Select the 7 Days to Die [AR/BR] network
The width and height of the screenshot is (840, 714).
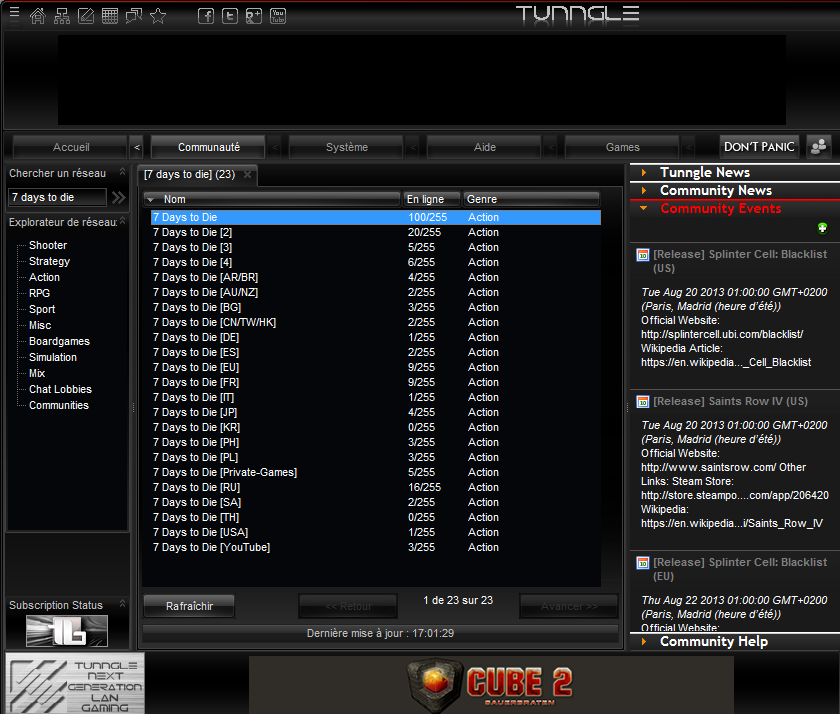pyautogui.click(x=376, y=277)
